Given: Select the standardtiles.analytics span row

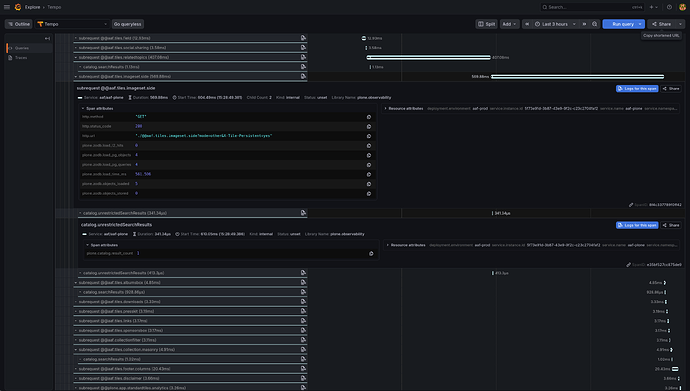Looking at the screenshot, I should 190,388.
